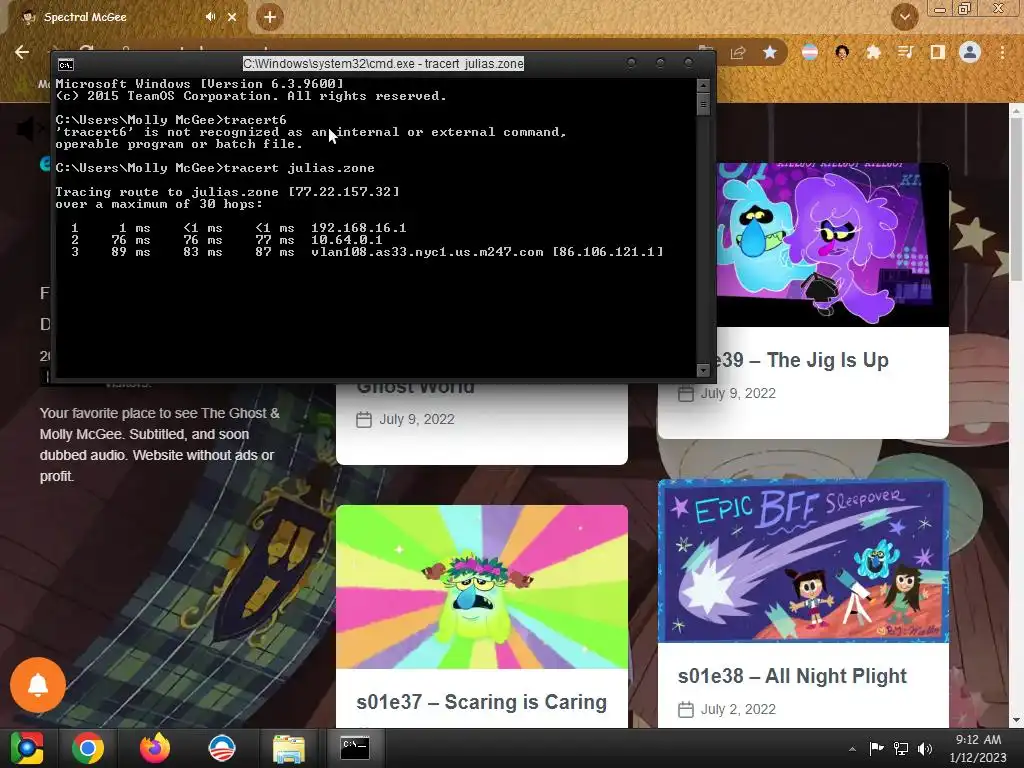1024x768 pixels.
Task: Toggle Chrome side panel icon
Action: pos(937,52)
